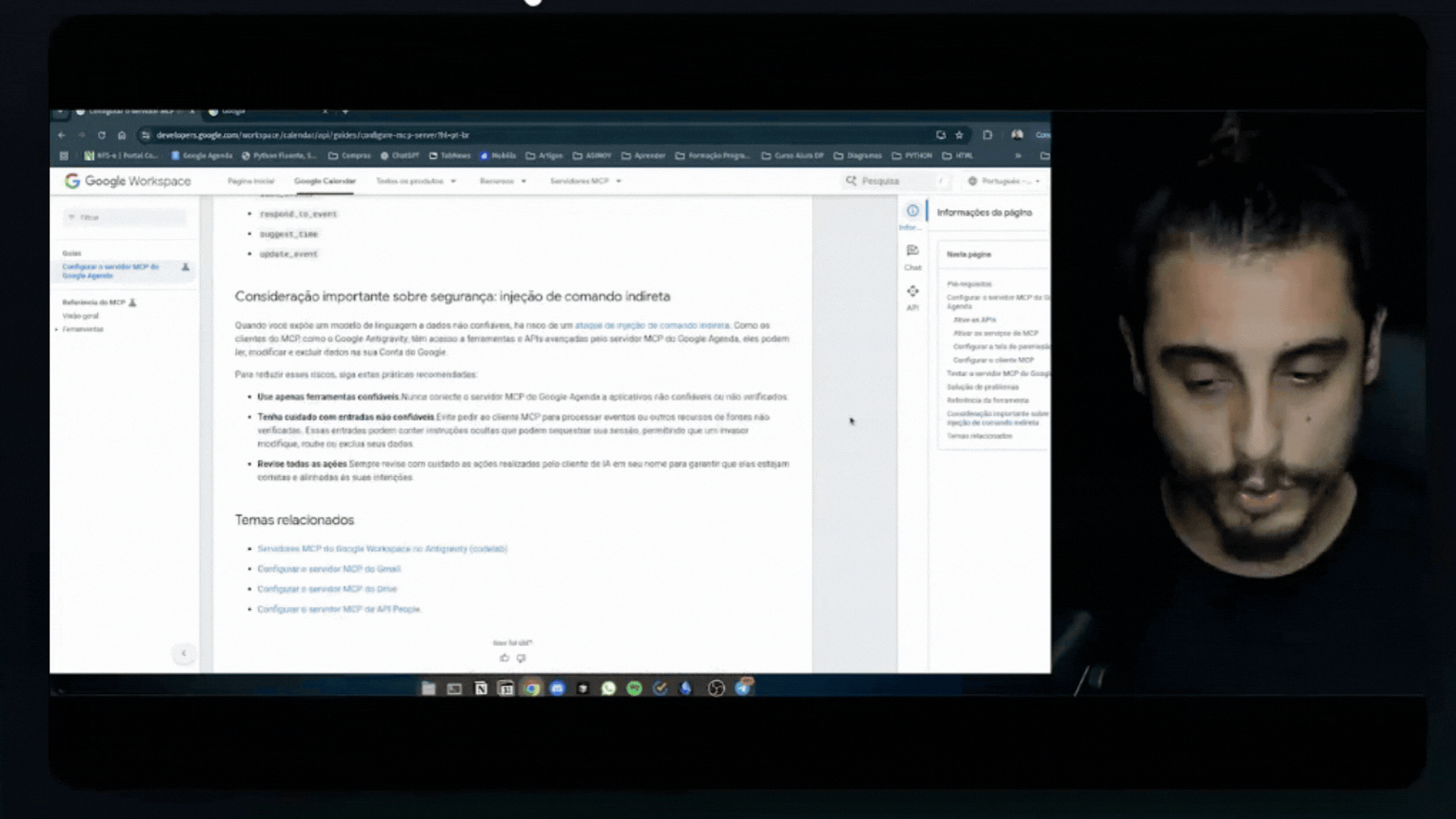Open the Chat panel icon

click(912, 250)
